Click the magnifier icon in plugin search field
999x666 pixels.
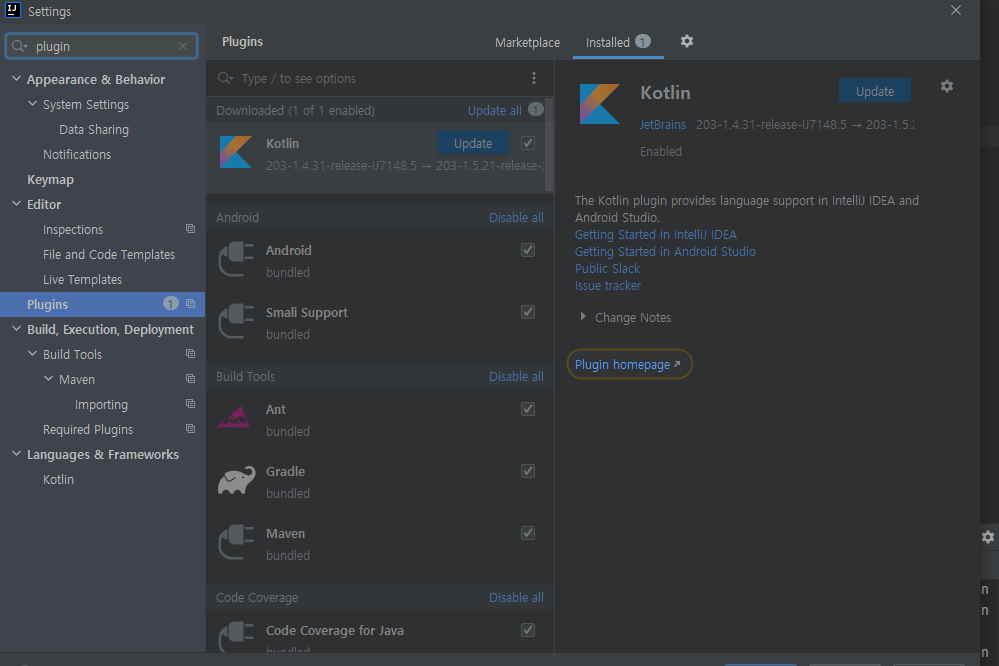point(225,78)
